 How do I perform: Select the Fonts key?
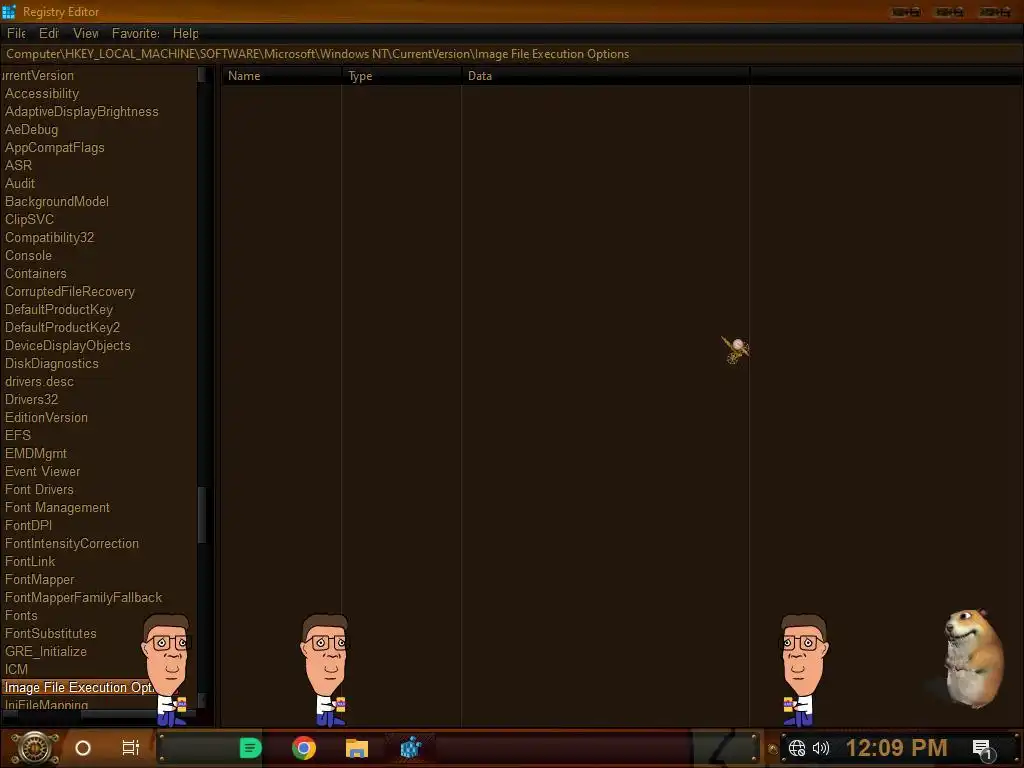(21, 615)
